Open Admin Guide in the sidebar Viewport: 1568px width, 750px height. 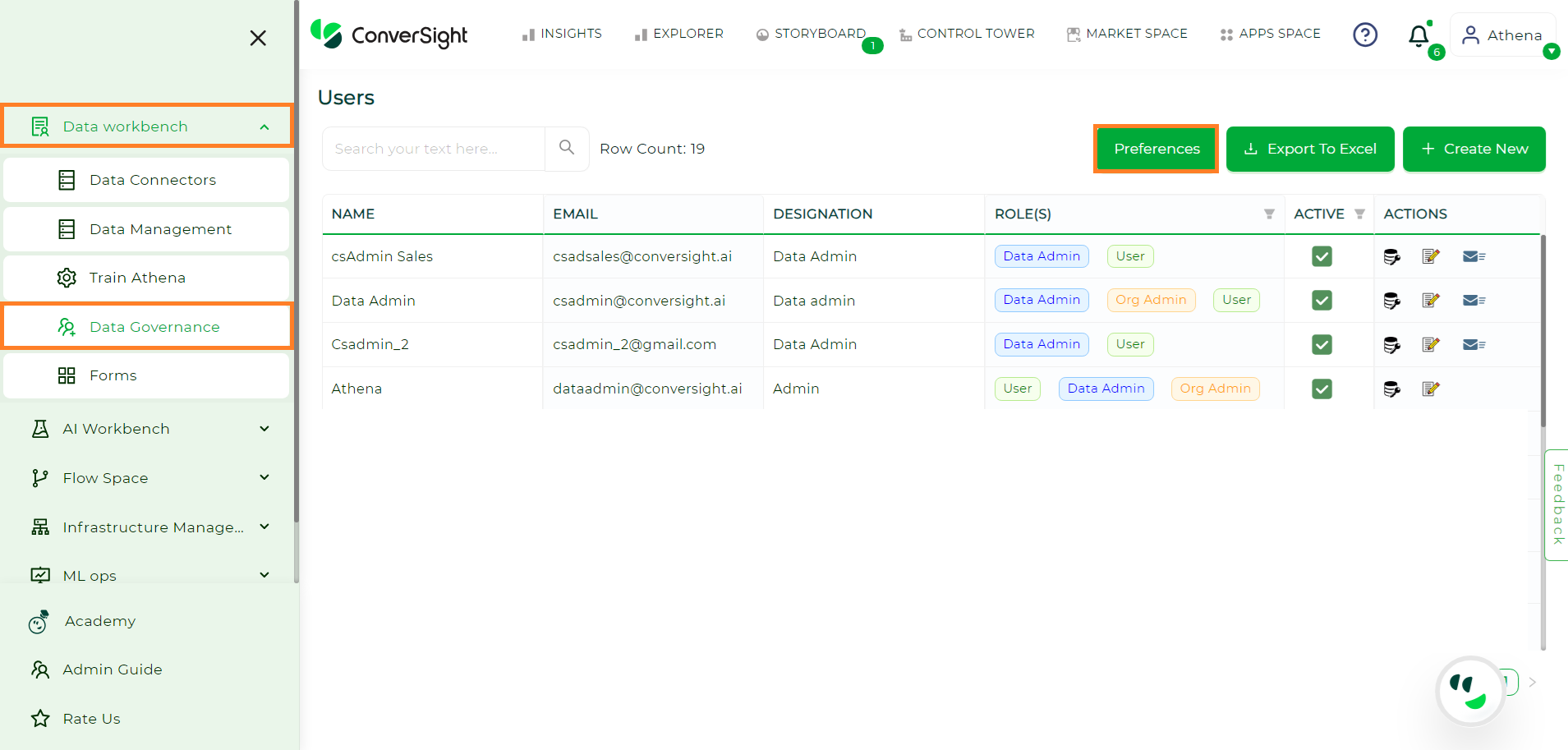[x=96, y=669]
